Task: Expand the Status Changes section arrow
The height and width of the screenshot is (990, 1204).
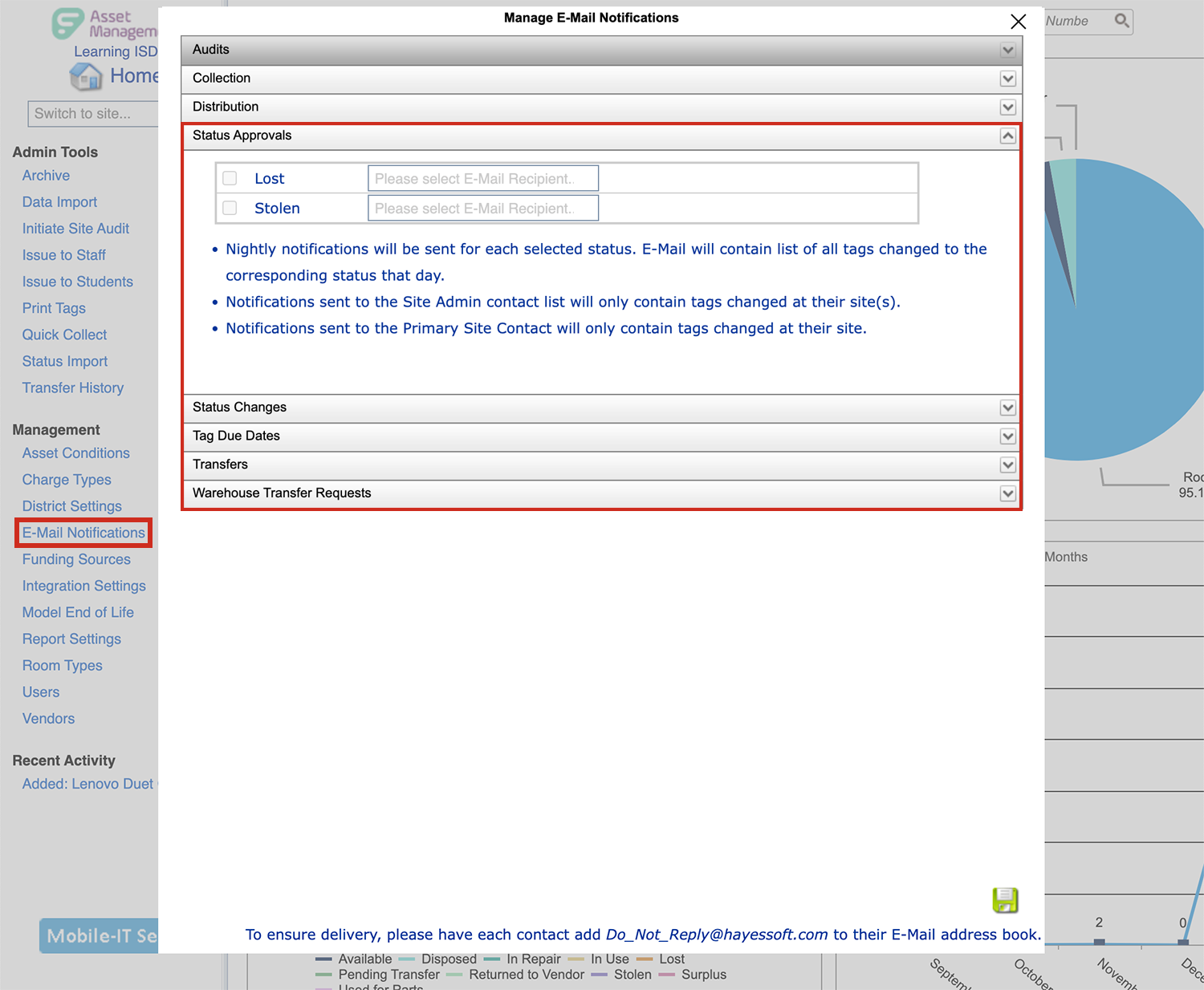Action: 1008,408
